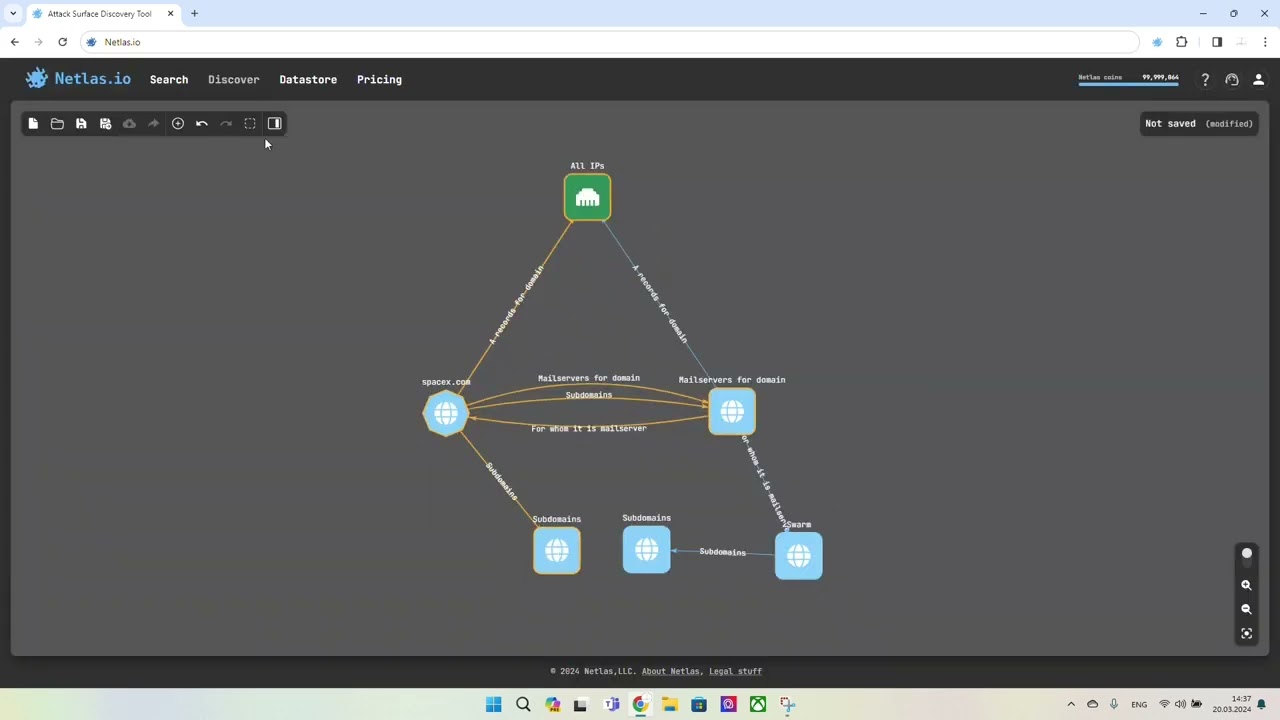Open the support headset icon

(x=1232, y=80)
